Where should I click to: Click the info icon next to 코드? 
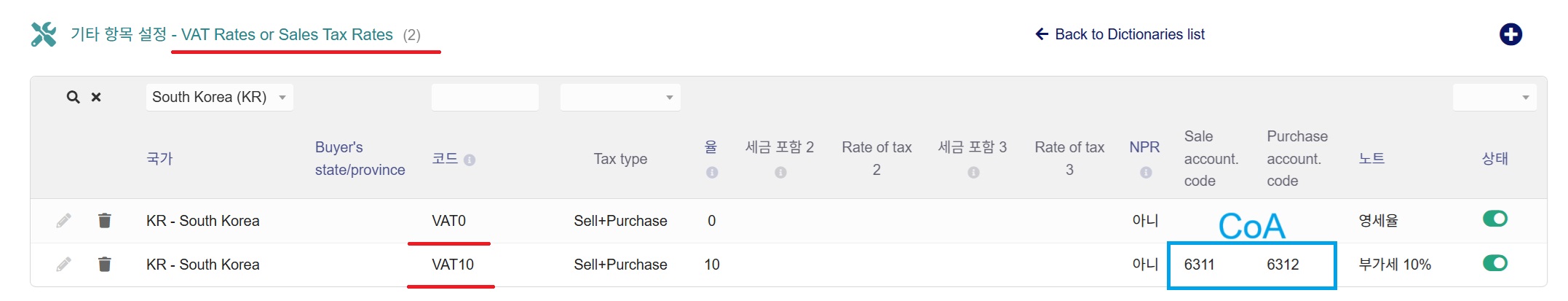(470, 160)
